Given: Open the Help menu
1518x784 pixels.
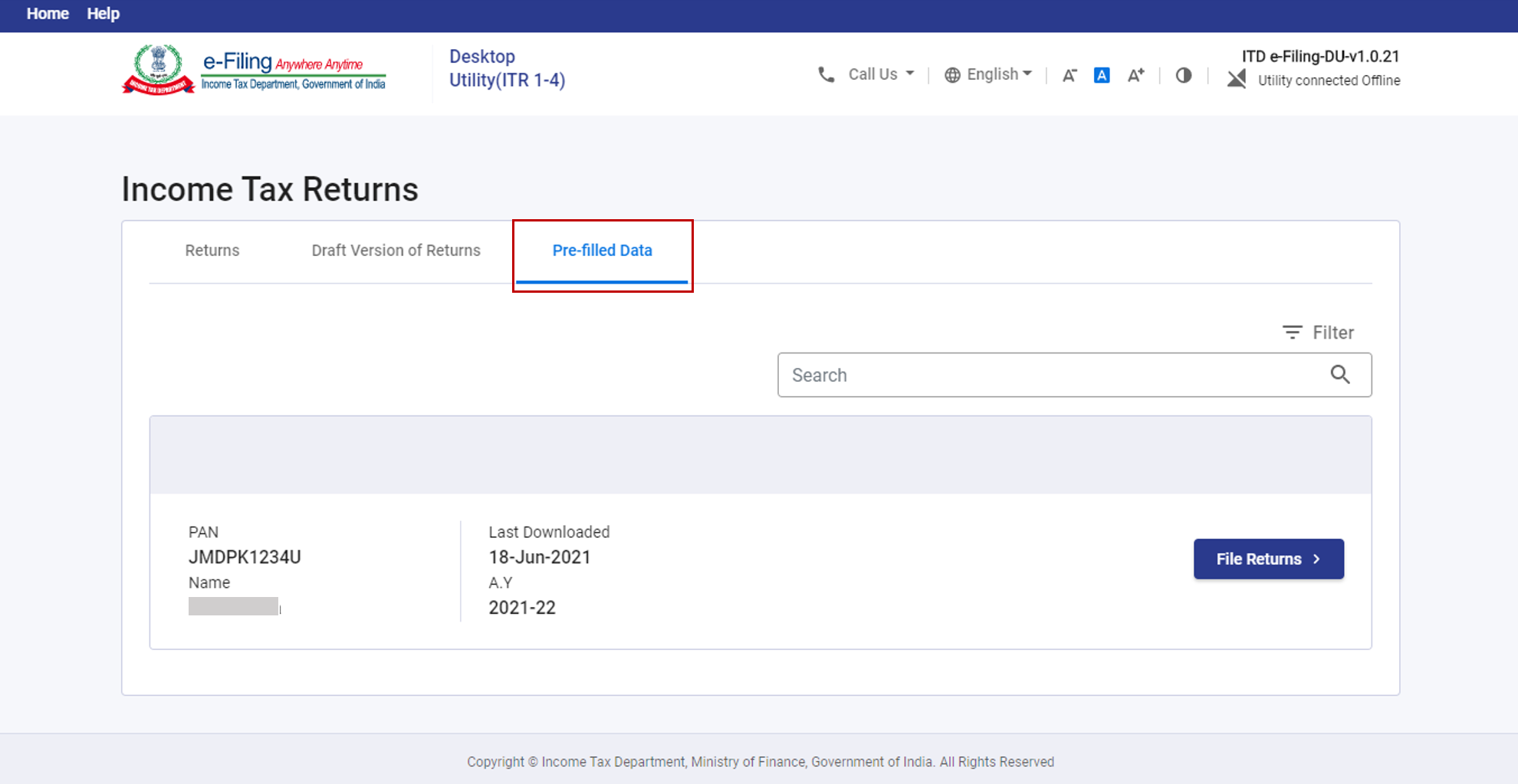Looking at the screenshot, I should [x=103, y=13].
